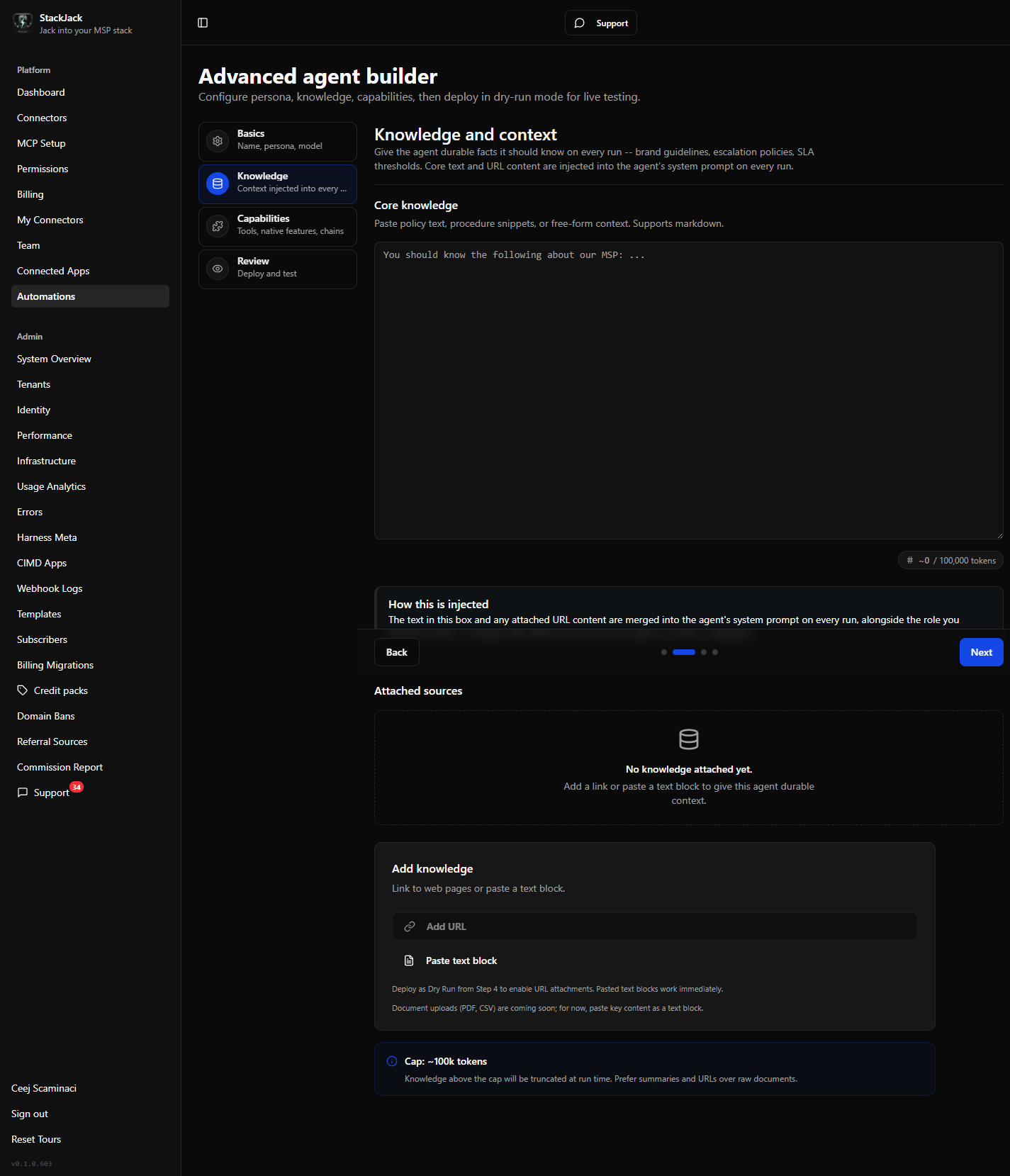Open Performance admin page
The height and width of the screenshot is (1176, 1010).
click(90, 435)
